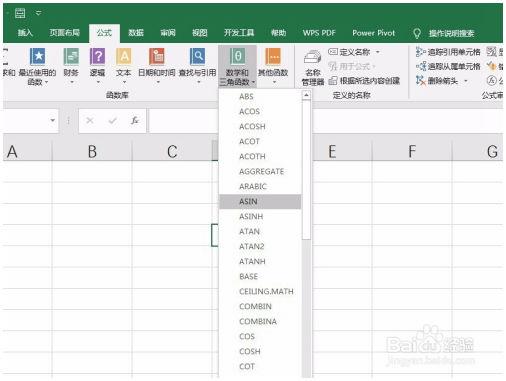Click the Cancel (X) formula bar icon

tap(90, 120)
